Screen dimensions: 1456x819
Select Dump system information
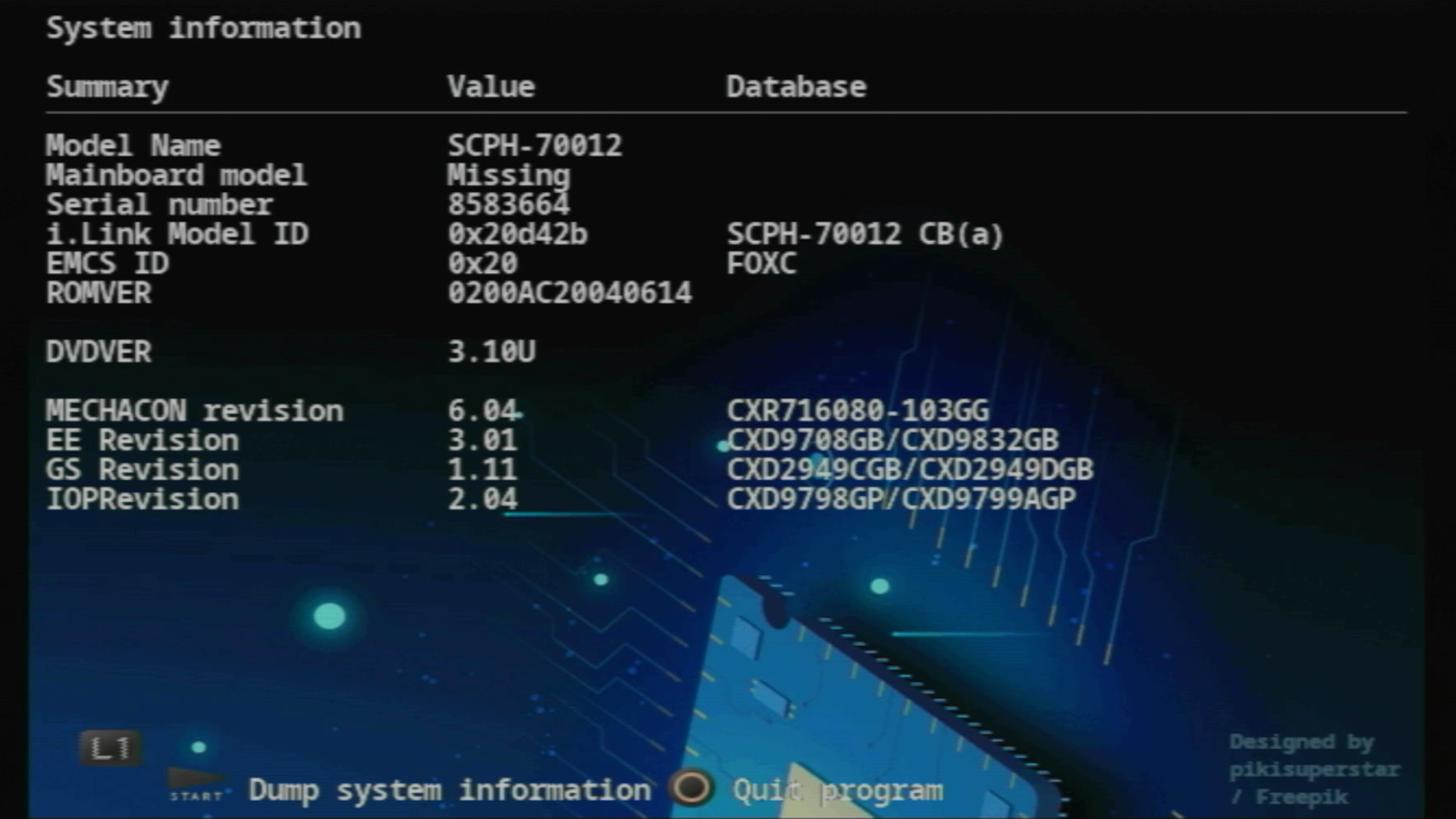pyautogui.click(x=449, y=790)
